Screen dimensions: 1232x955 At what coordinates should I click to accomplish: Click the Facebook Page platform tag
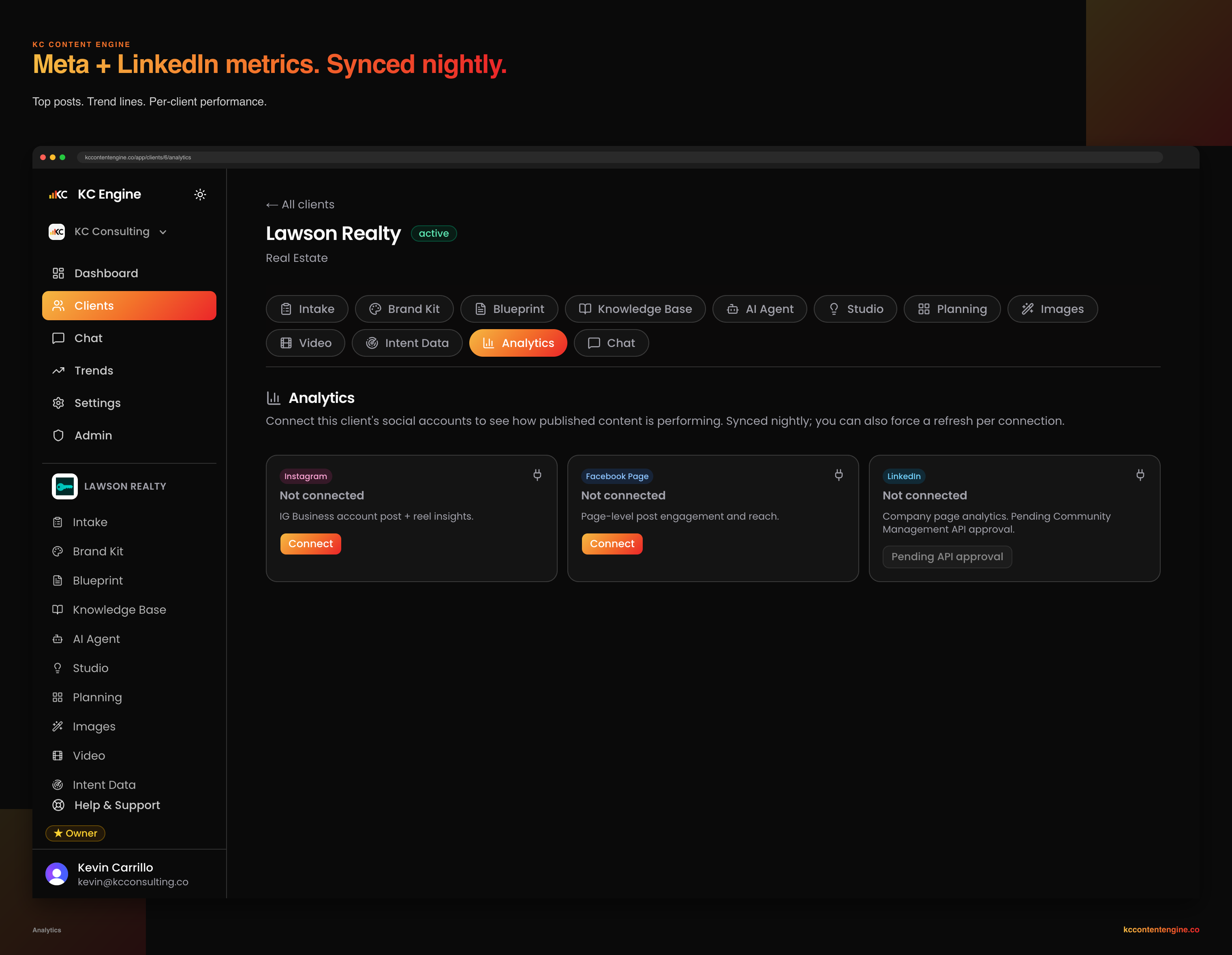[x=617, y=476]
